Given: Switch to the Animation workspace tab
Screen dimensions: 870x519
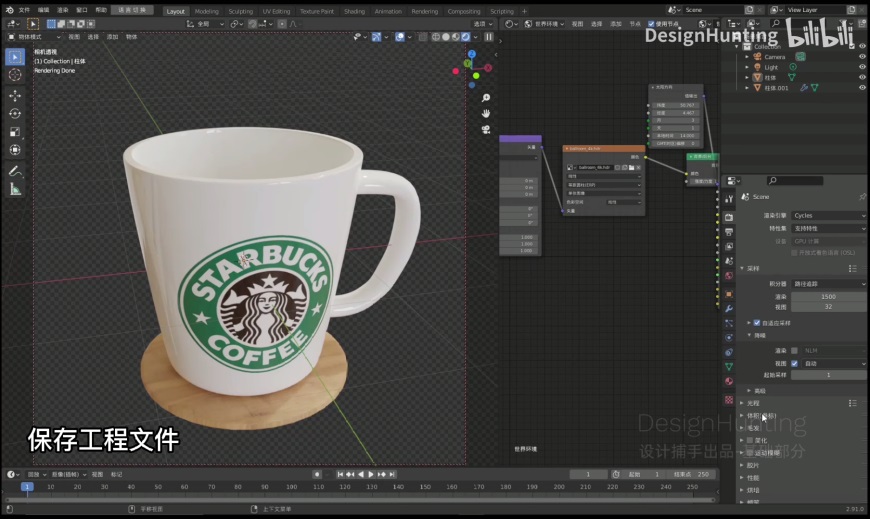Looking at the screenshot, I should (388, 11).
